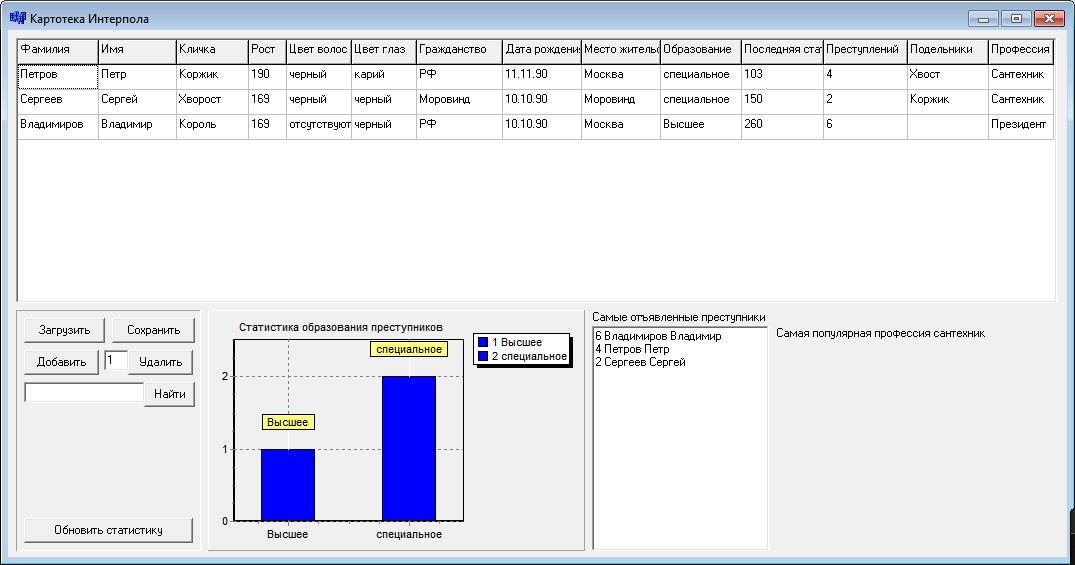The image size is (1075, 565).
Task: Select the Профессия column header
Action: [1021, 51]
